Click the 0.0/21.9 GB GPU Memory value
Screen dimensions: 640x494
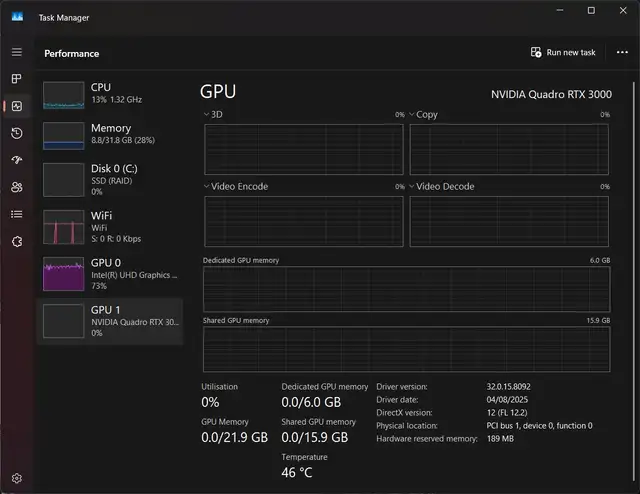point(234,437)
